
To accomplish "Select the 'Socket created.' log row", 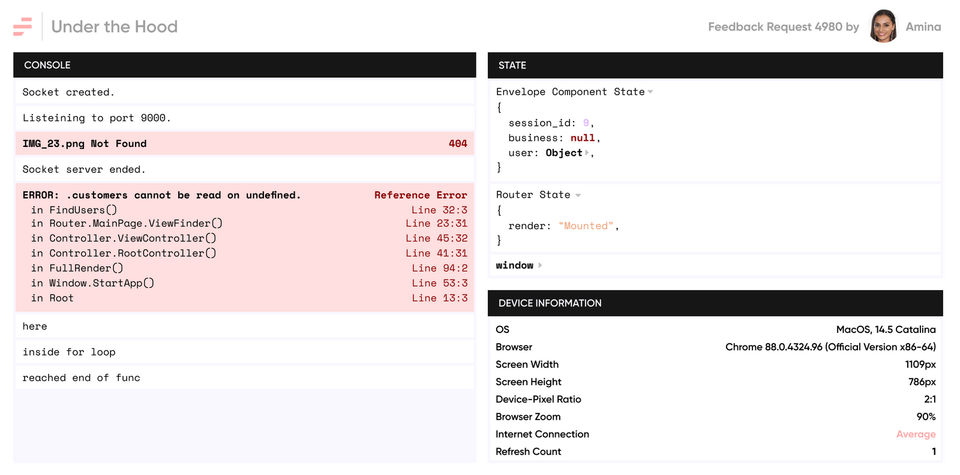I will pyautogui.click(x=244, y=92).
